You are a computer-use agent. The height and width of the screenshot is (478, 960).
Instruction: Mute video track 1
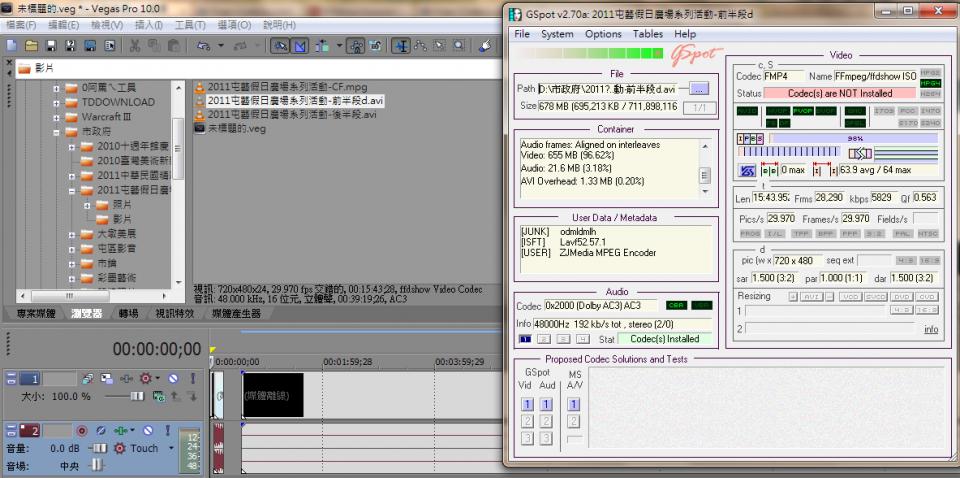173,379
